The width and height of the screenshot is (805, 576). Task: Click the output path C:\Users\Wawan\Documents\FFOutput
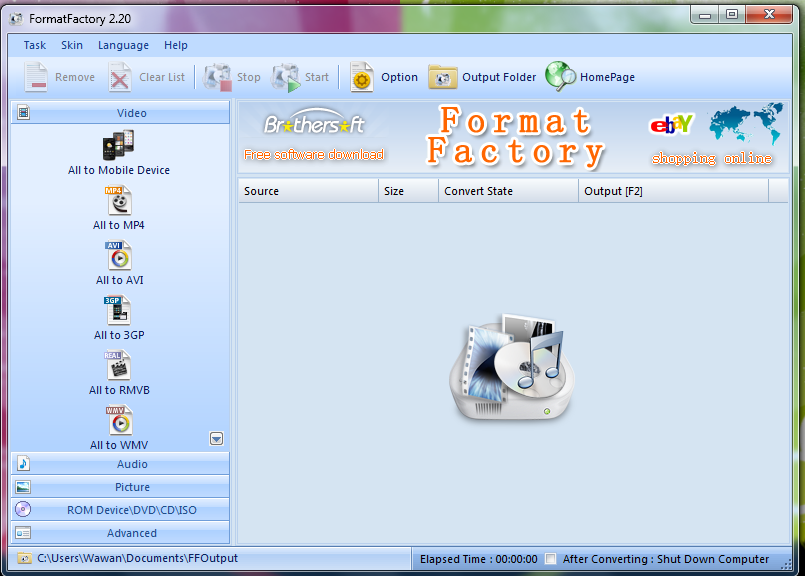pyautogui.click(x=138, y=558)
